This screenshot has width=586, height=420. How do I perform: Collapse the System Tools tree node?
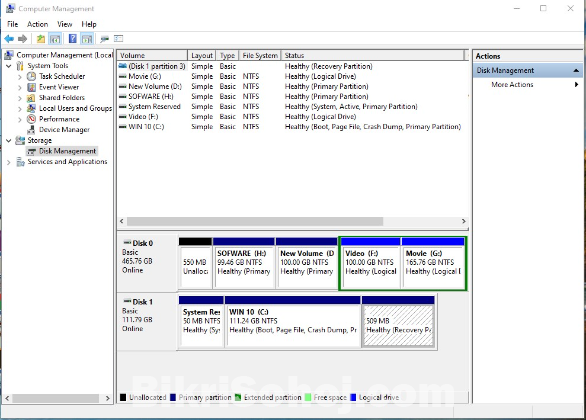pyautogui.click(x=9, y=66)
